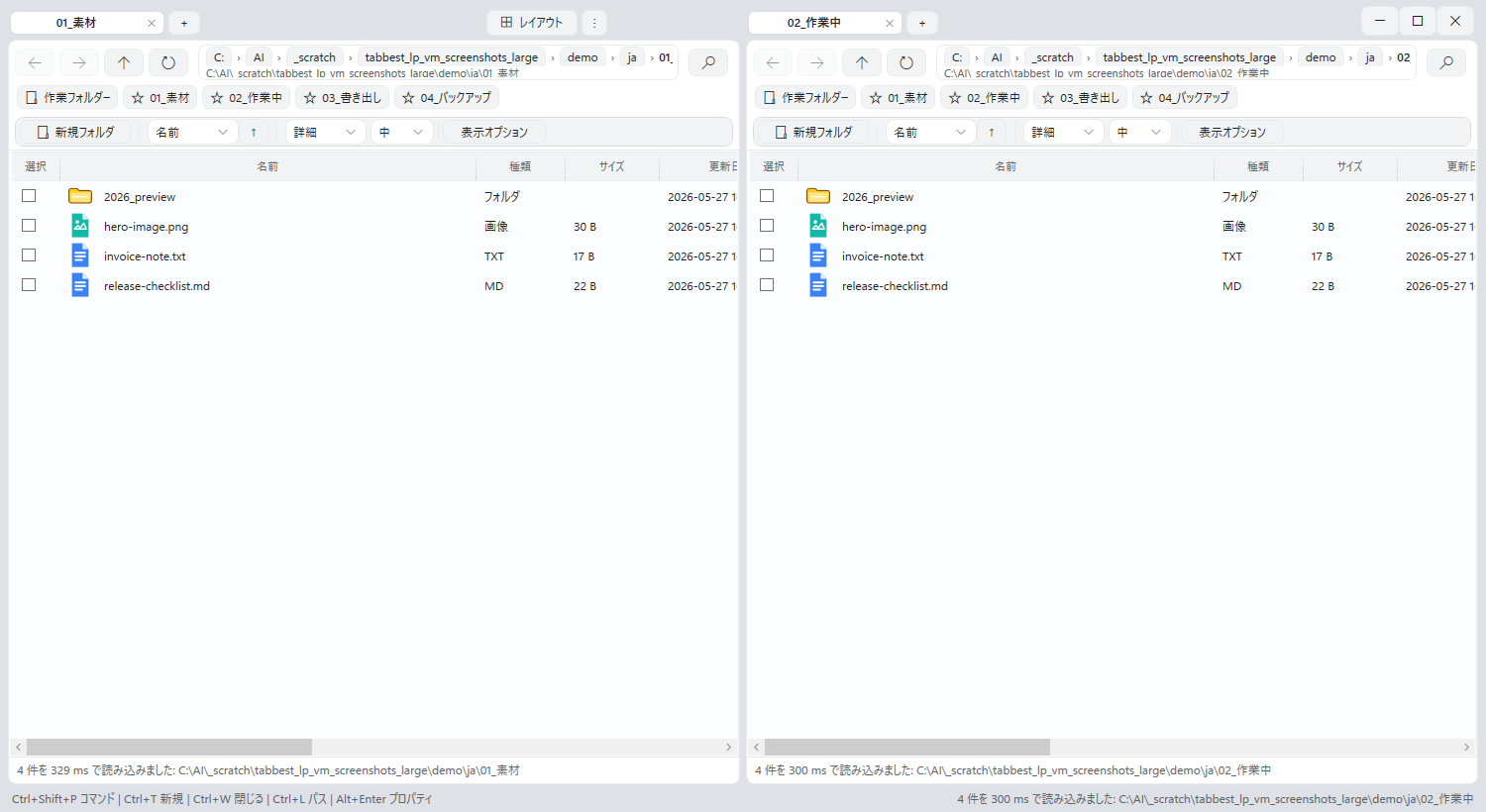
Task: Open 02_作業中 bookmark in left pane
Action: coord(247,97)
